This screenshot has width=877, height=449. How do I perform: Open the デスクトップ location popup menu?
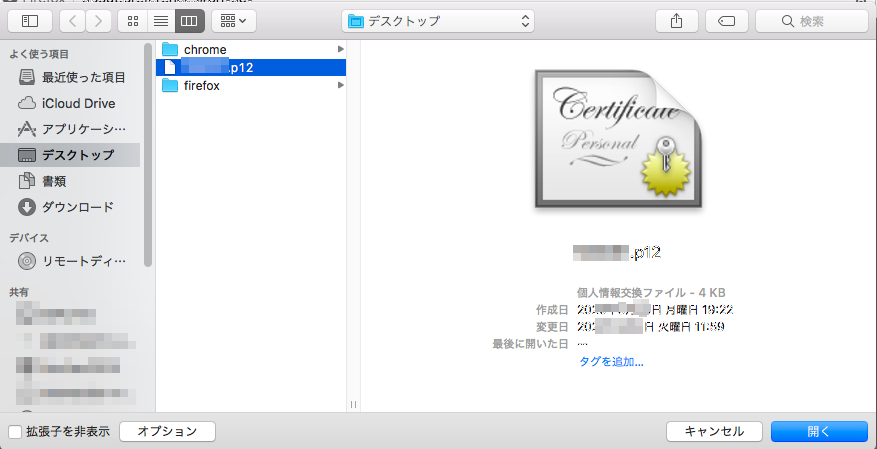click(x=438, y=20)
